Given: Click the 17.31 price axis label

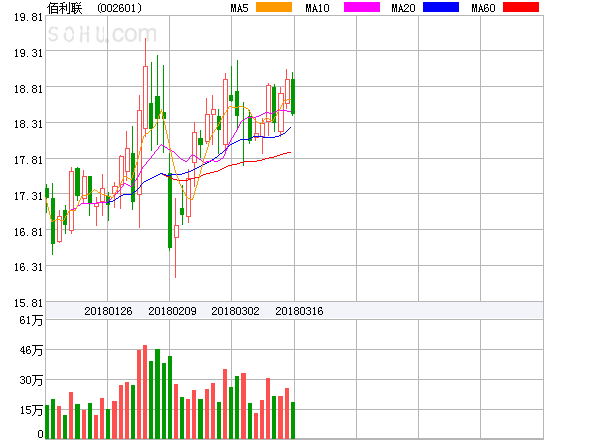Looking at the screenshot, I should 28,196.
